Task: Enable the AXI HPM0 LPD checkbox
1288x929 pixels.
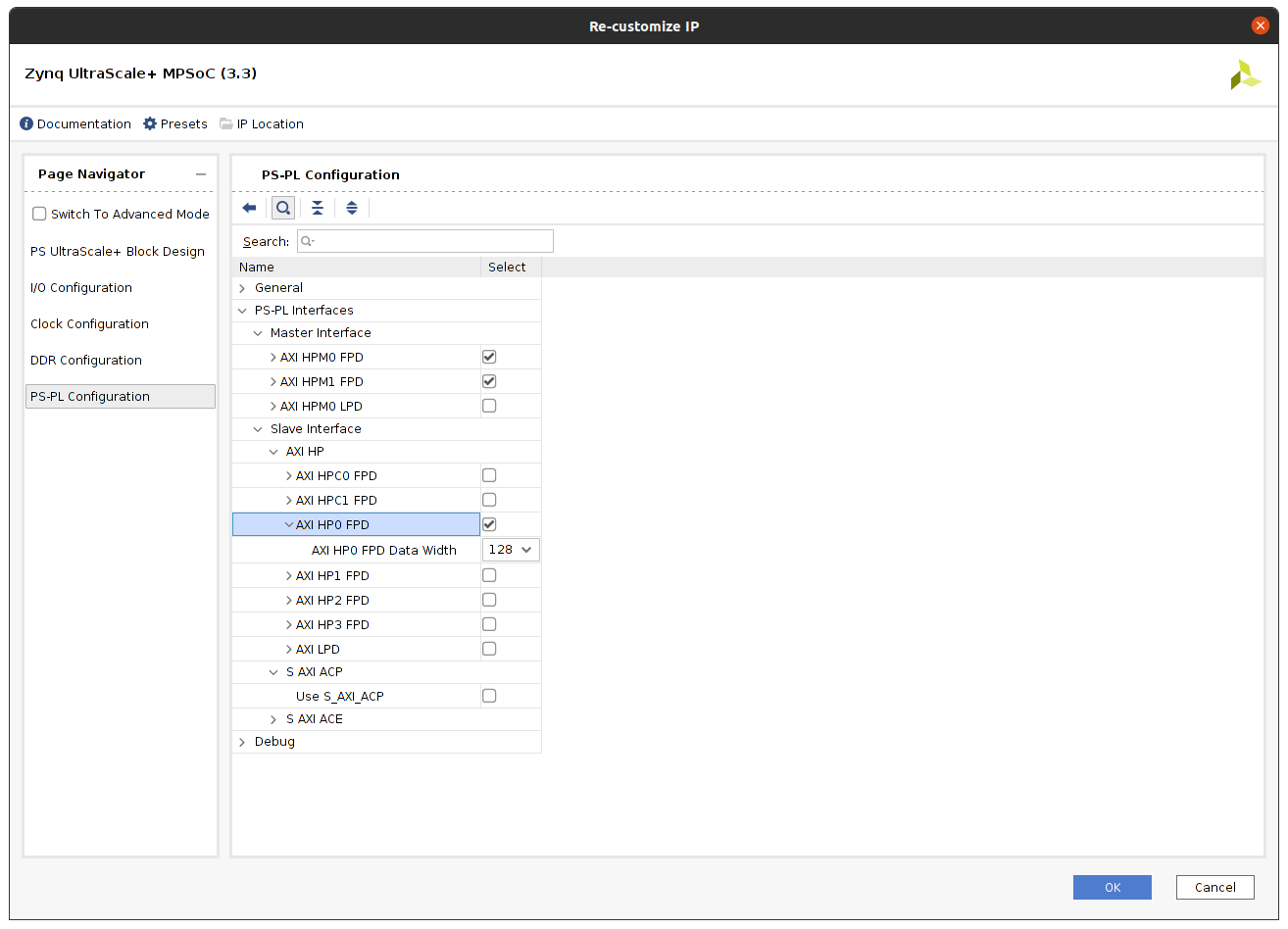Action: [489, 406]
